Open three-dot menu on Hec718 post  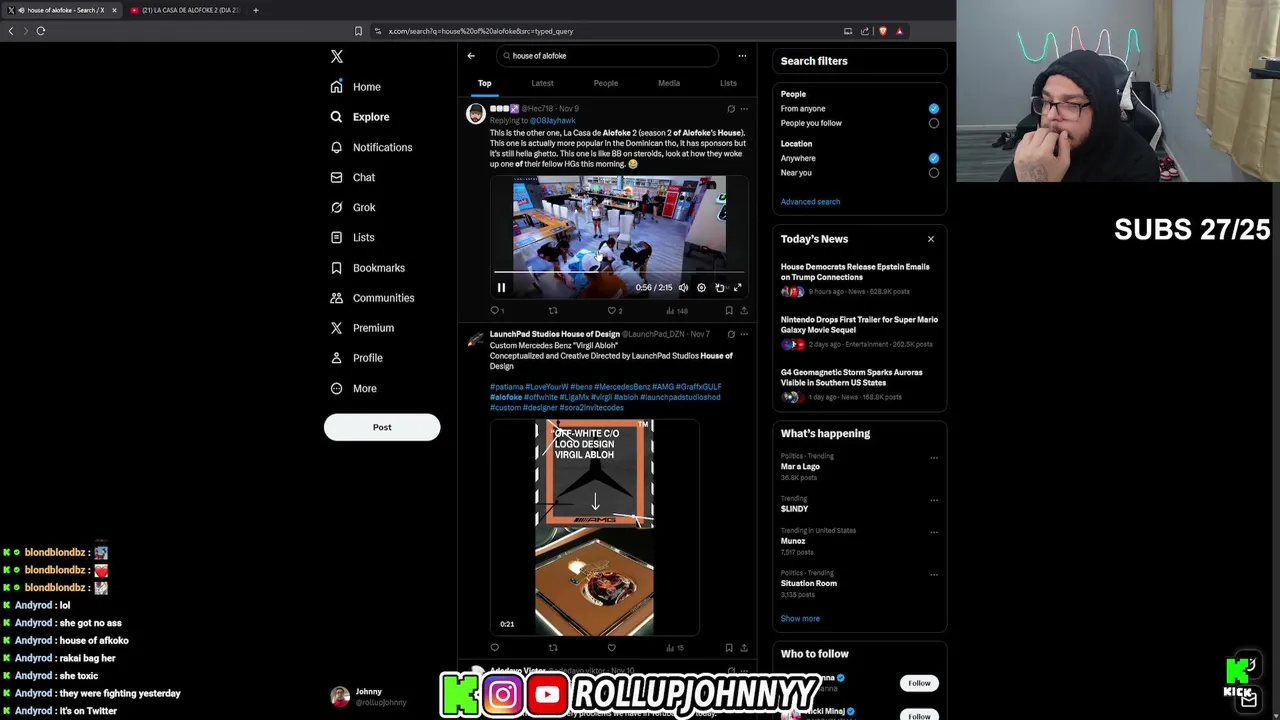point(744,109)
